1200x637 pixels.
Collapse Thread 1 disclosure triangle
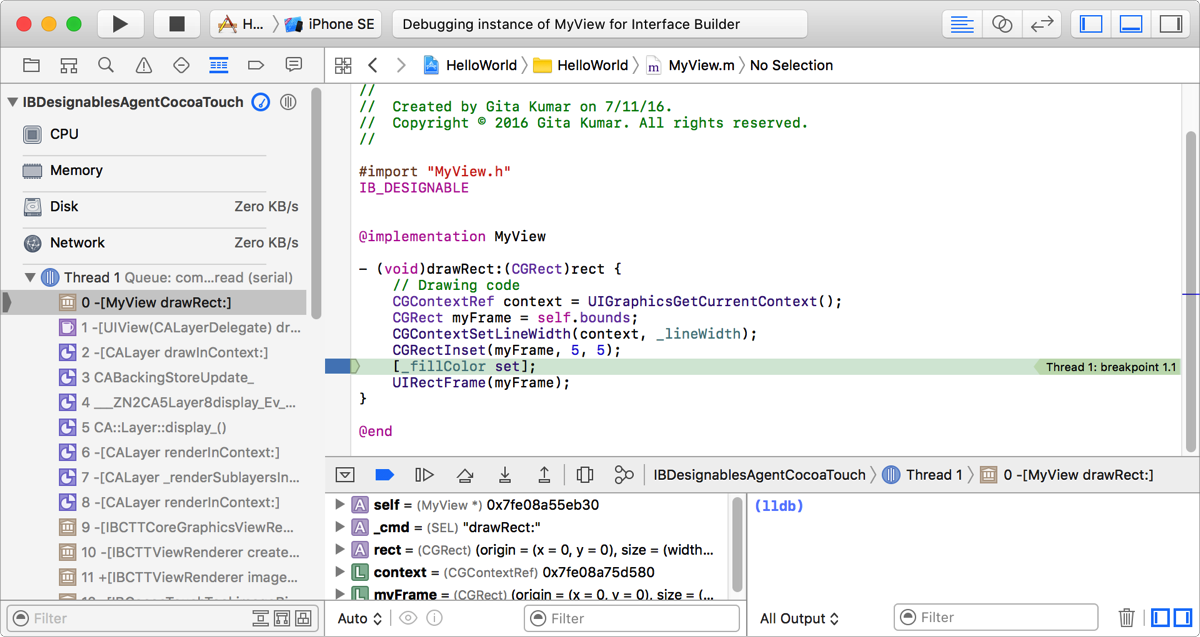[30, 277]
